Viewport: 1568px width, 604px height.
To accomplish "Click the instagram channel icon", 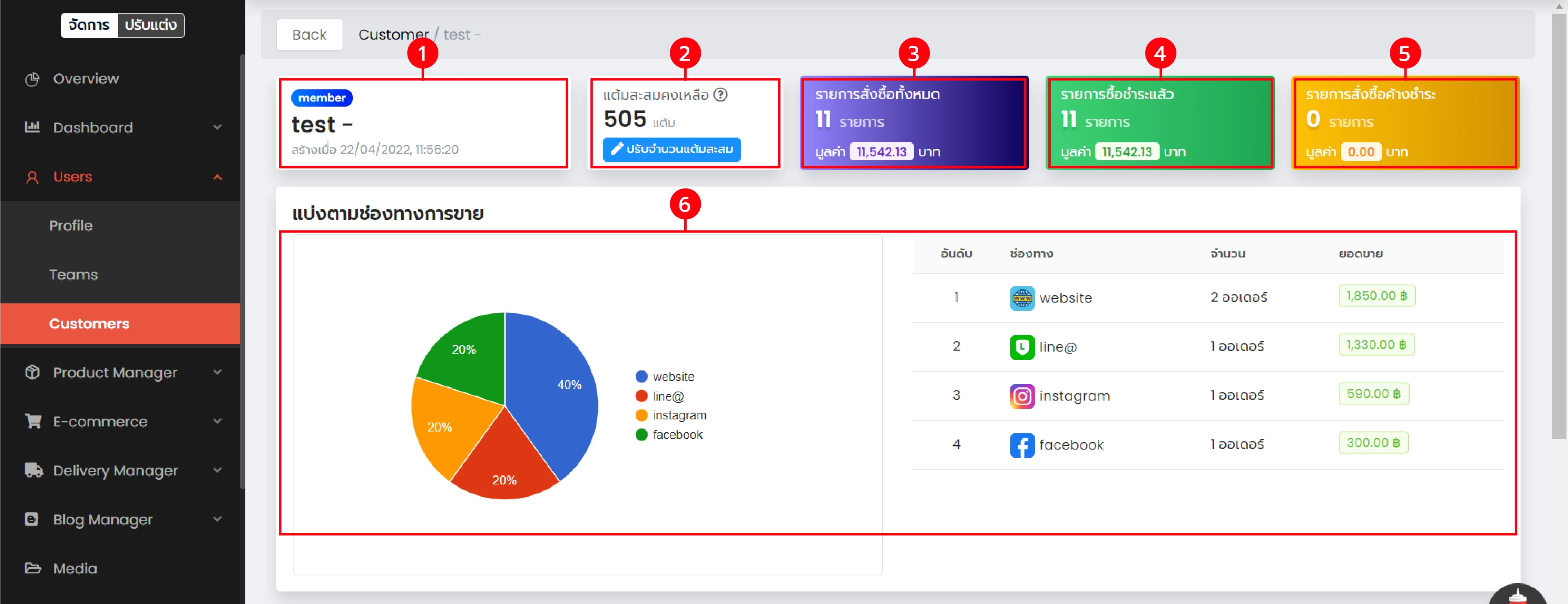I will pos(1022,396).
